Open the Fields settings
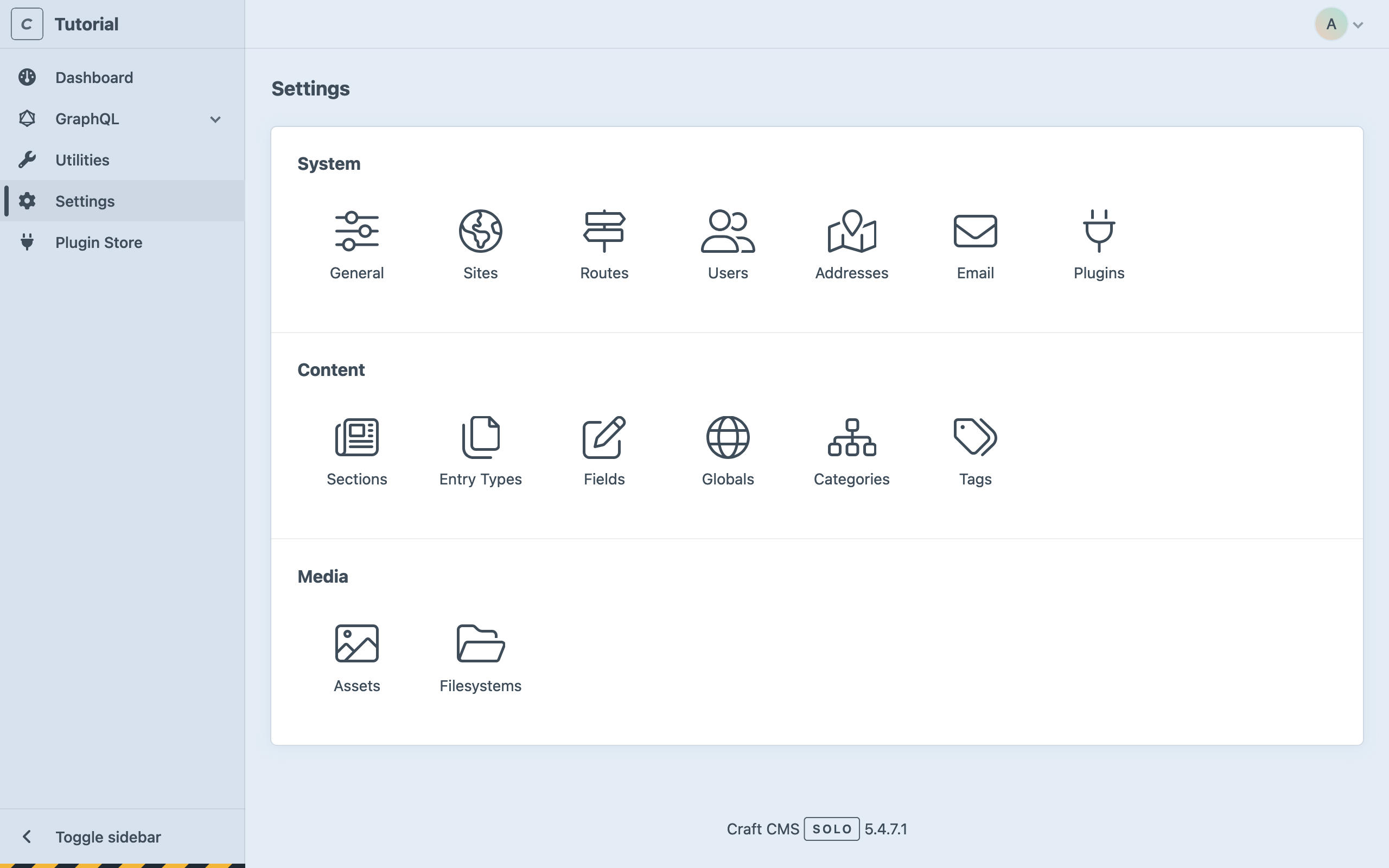 click(603, 452)
